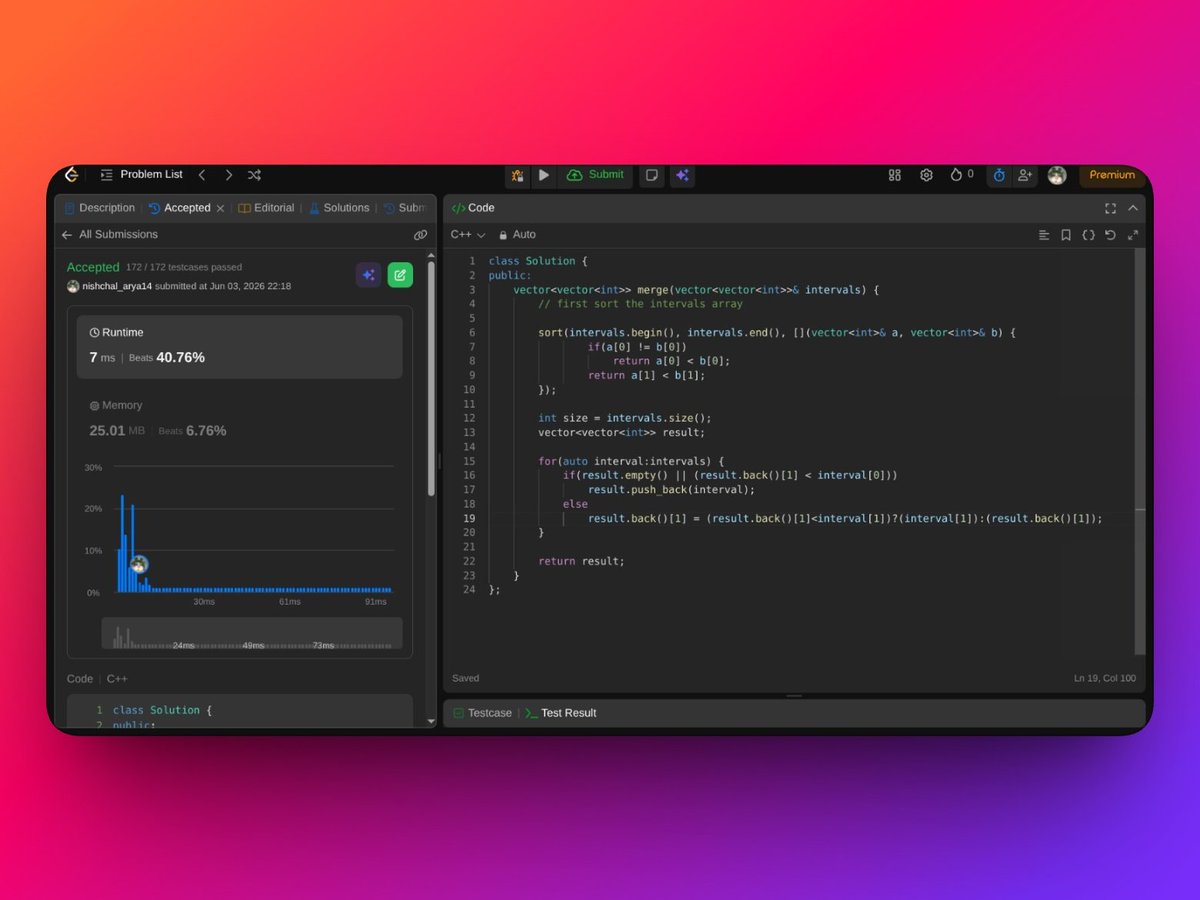Go to the next problem arrow

[228, 175]
